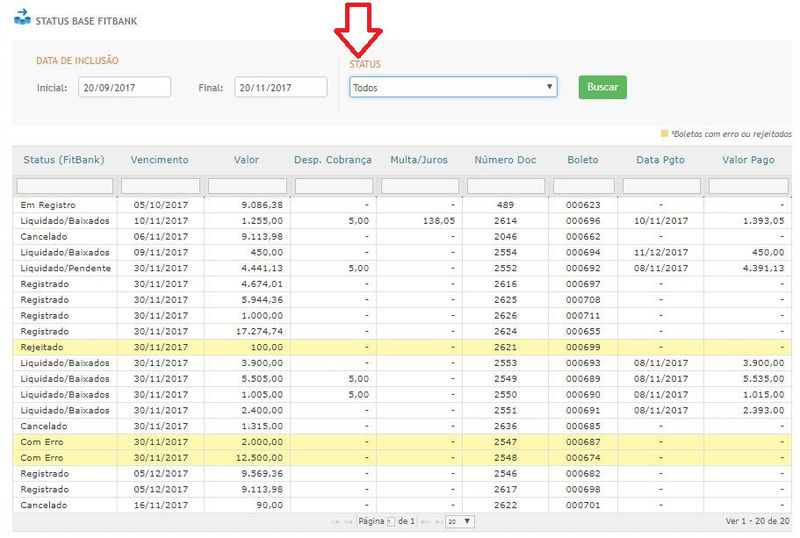Sort by Vencimento column header
This screenshot has width=800, height=538.
(x=159, y=159)
